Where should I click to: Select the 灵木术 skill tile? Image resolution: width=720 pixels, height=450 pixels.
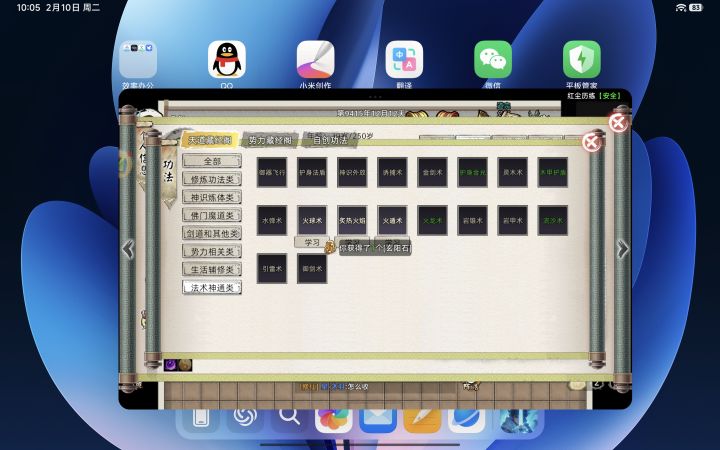pyautogui.click(x=512, y=172)
